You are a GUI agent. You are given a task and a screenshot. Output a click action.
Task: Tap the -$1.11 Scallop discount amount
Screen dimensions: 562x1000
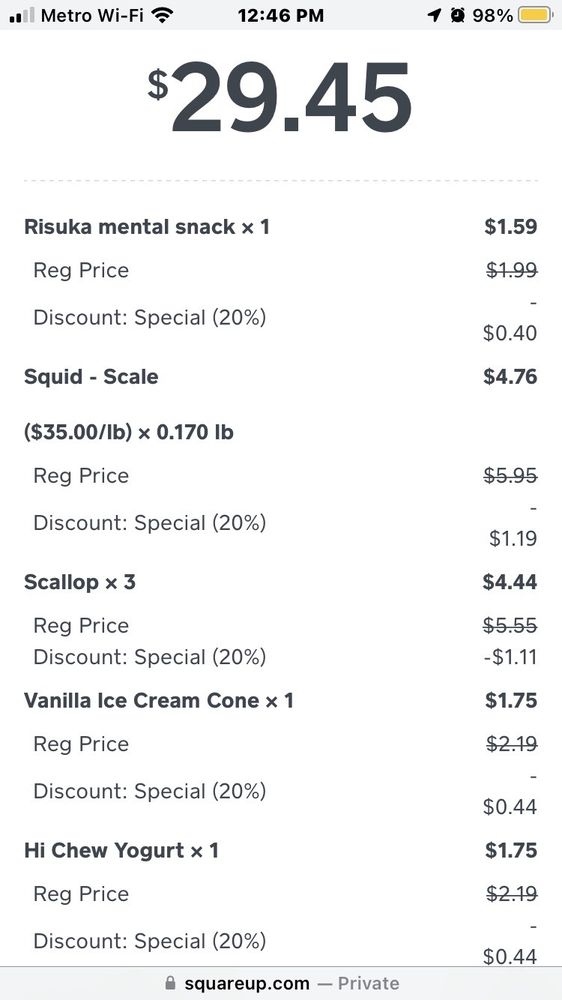point(510,657)
